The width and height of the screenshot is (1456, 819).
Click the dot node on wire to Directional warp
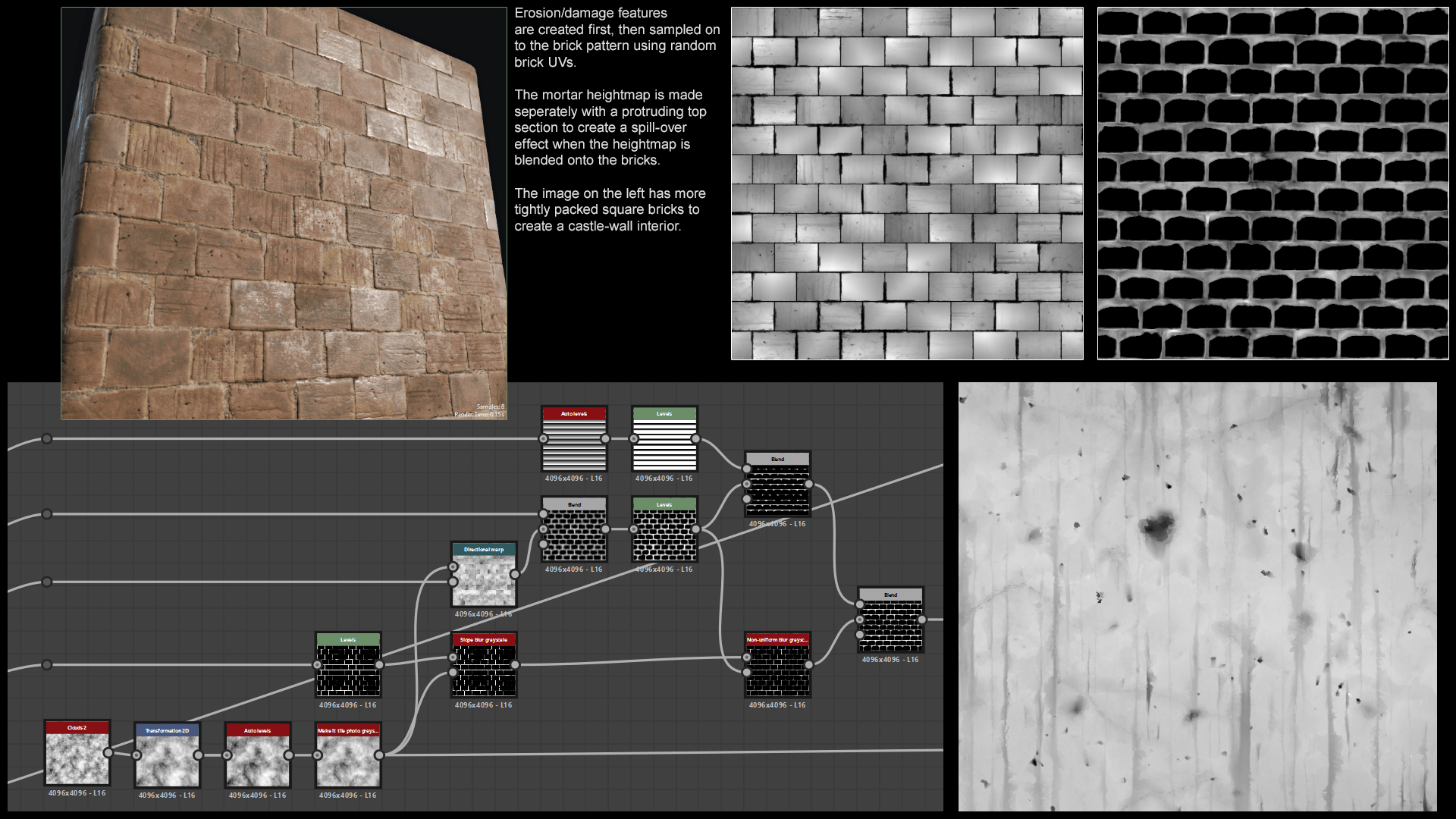click(x=47, y=582)
